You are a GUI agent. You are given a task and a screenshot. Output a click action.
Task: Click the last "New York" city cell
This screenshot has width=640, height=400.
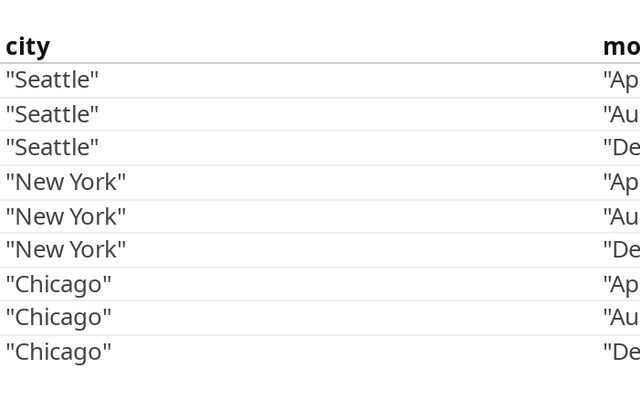[66, 250]
